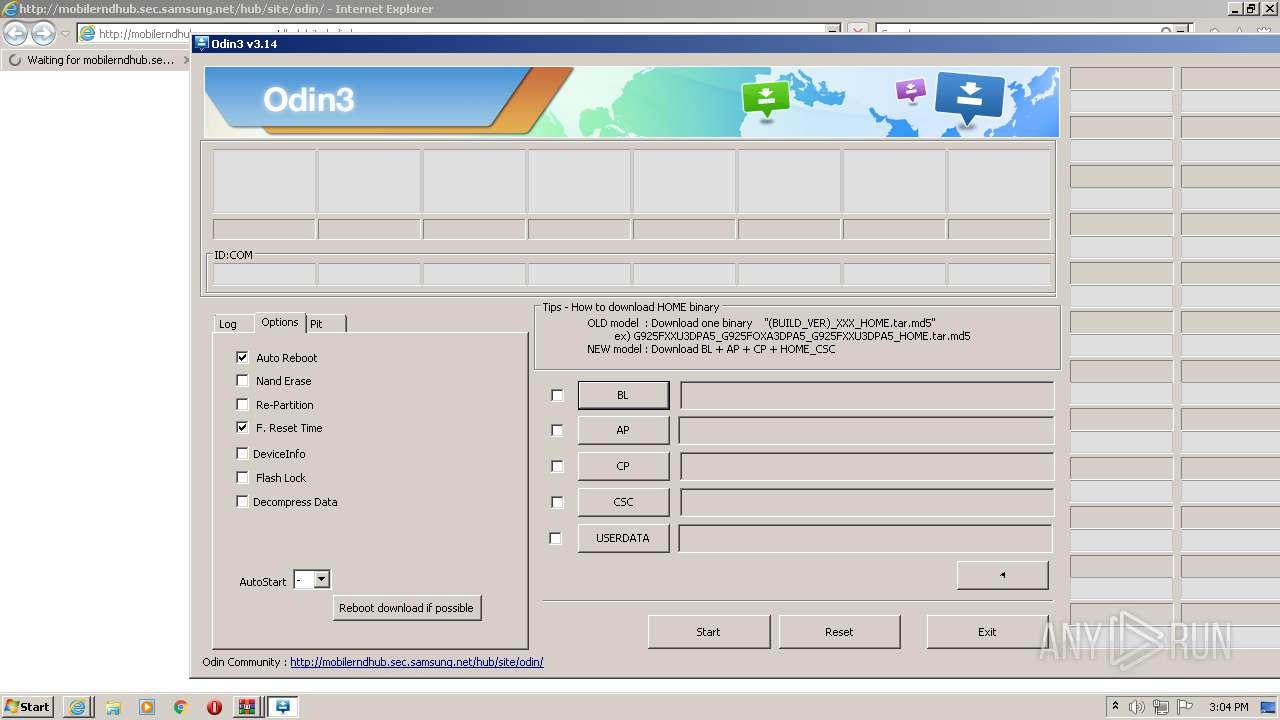
Task: Tick the checkbox beside BL
Action: tap(557, 395)
